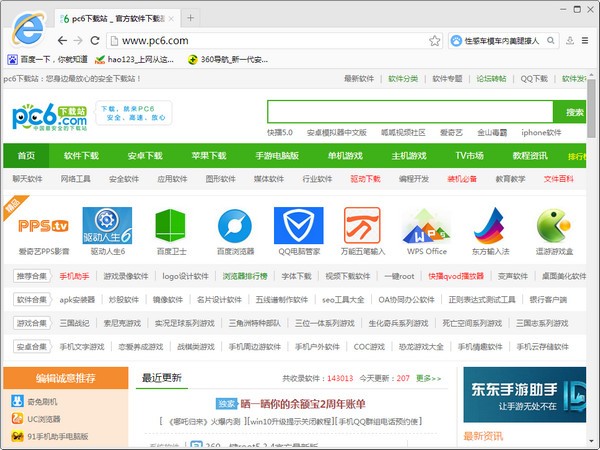The width and height of the screenshot is (600, 450).
Task: Open 文件百科 category link
Action: tap(558, 179)
